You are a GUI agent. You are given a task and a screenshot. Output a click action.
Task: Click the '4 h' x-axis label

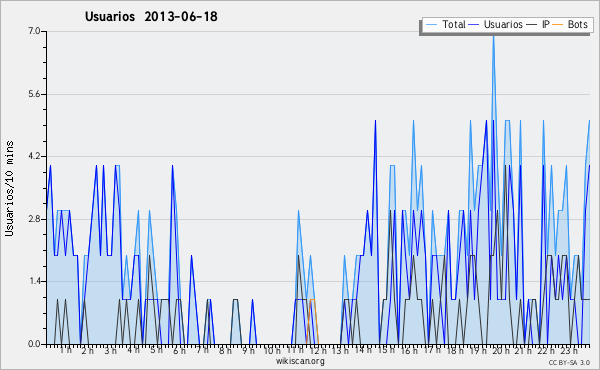[x=133, y=350]
